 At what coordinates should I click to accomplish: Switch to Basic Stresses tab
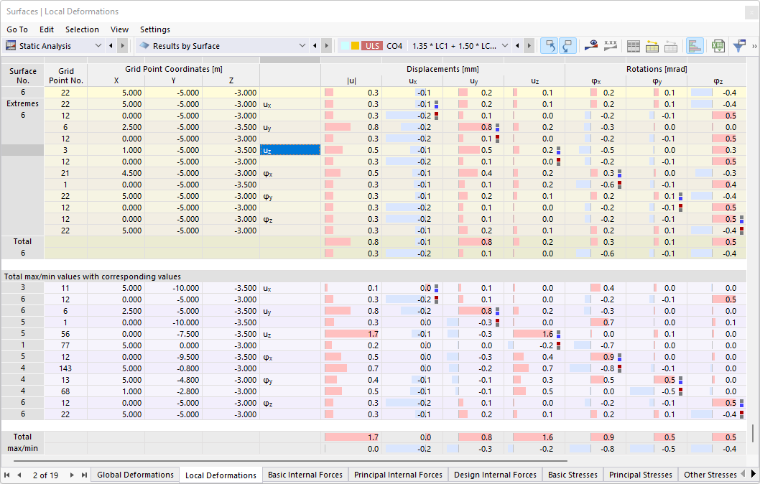[573, 475]
